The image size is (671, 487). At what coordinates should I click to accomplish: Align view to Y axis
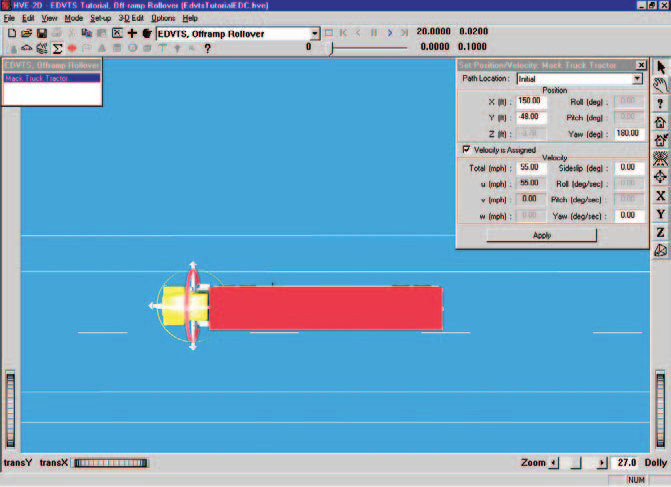coord(661,214)
